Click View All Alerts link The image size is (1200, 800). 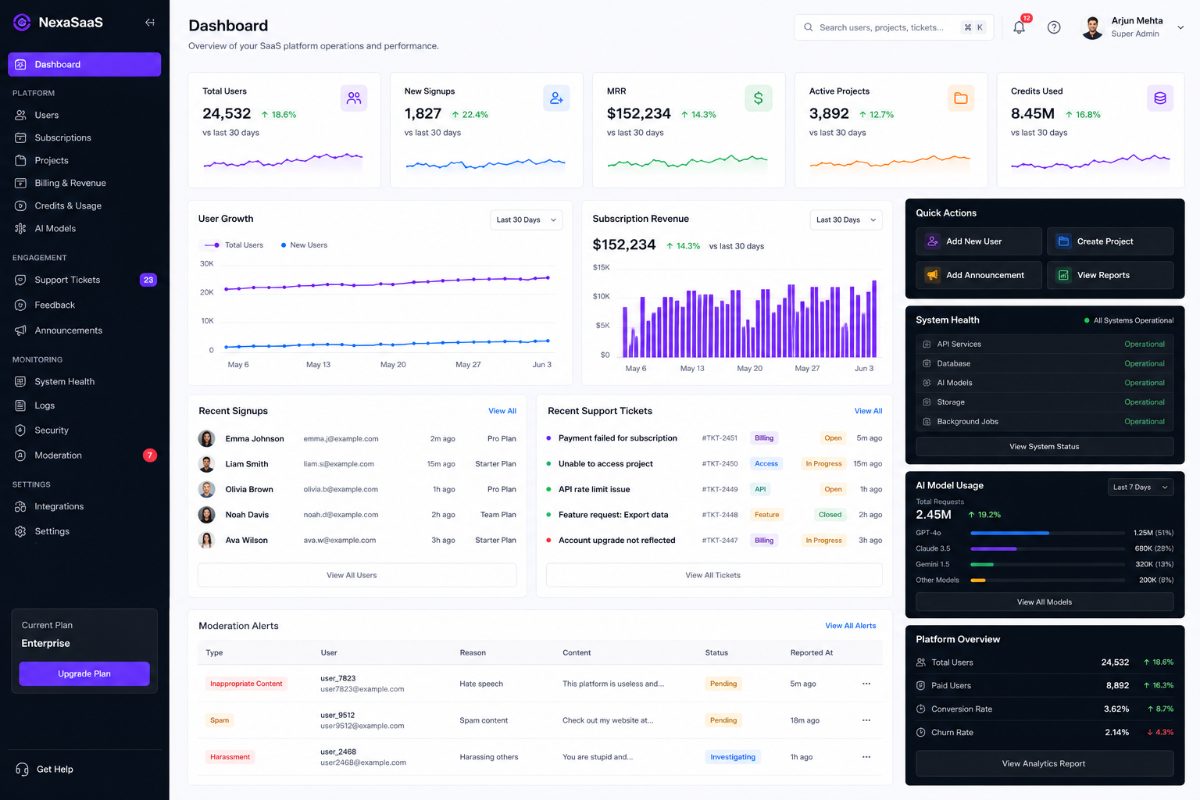pyautogui.click(x=850, y=626)
